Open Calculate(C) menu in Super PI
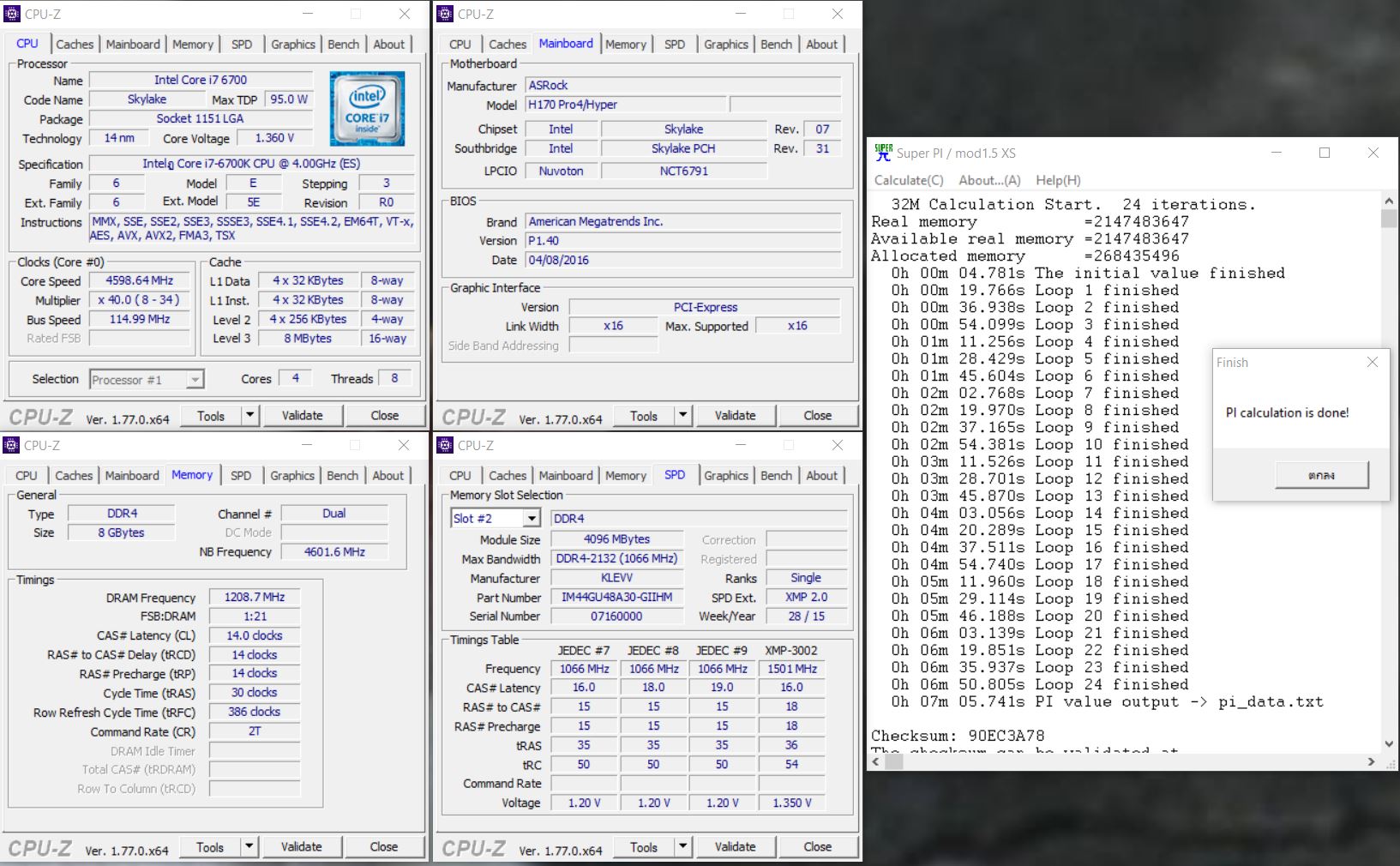 click(x=909, y=180)
